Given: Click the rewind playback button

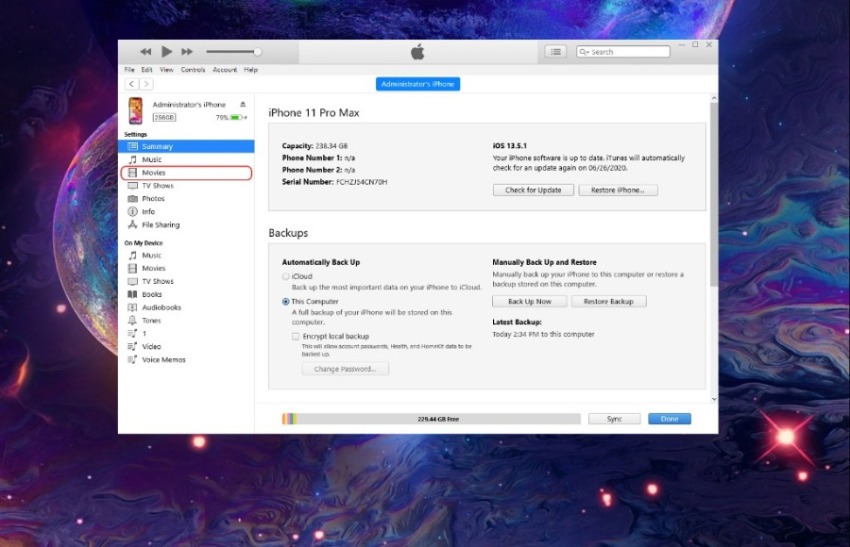Looking at the screenshot, I should click(x=145, y=52).
